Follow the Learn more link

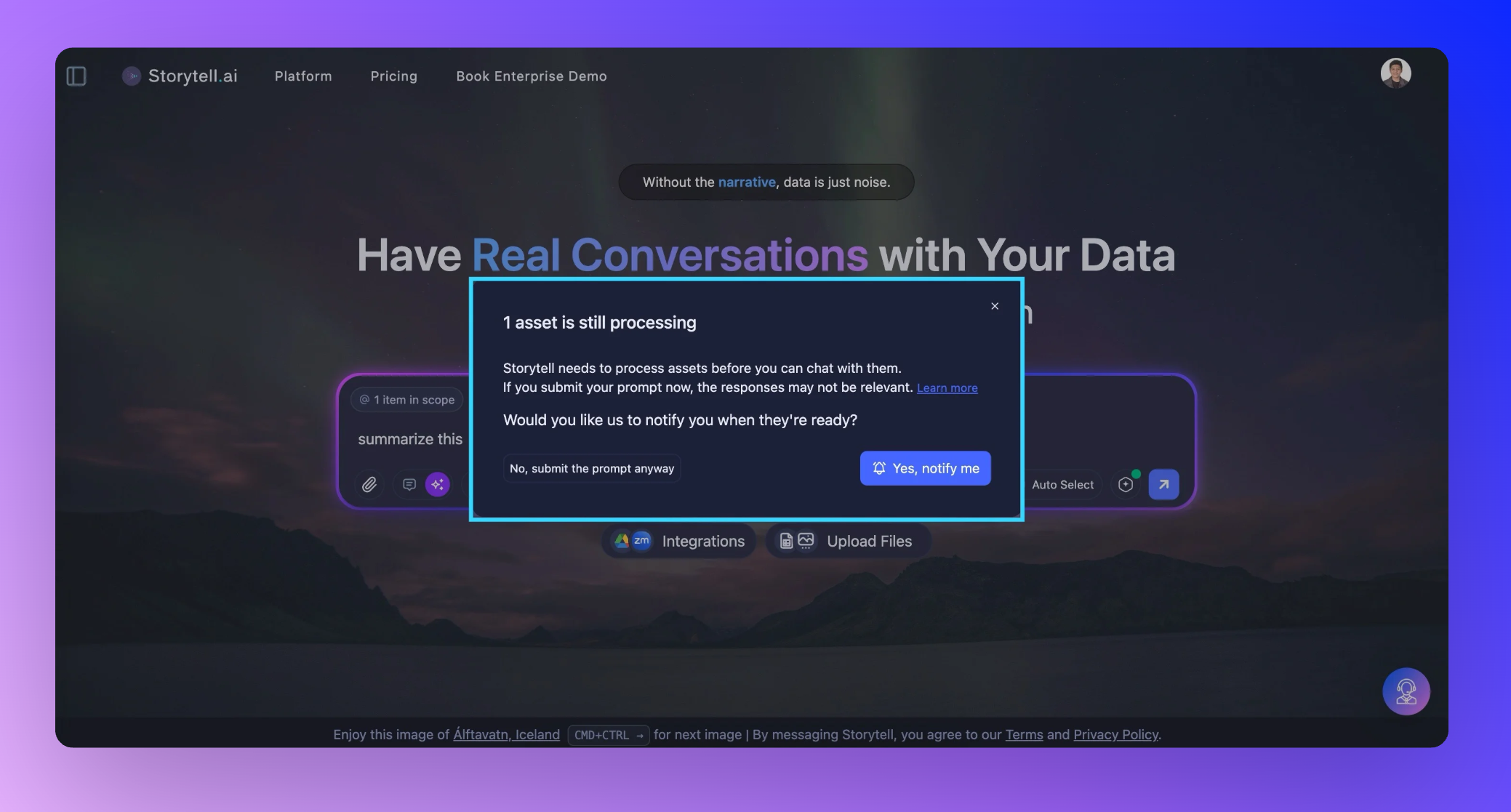[947, 388]
